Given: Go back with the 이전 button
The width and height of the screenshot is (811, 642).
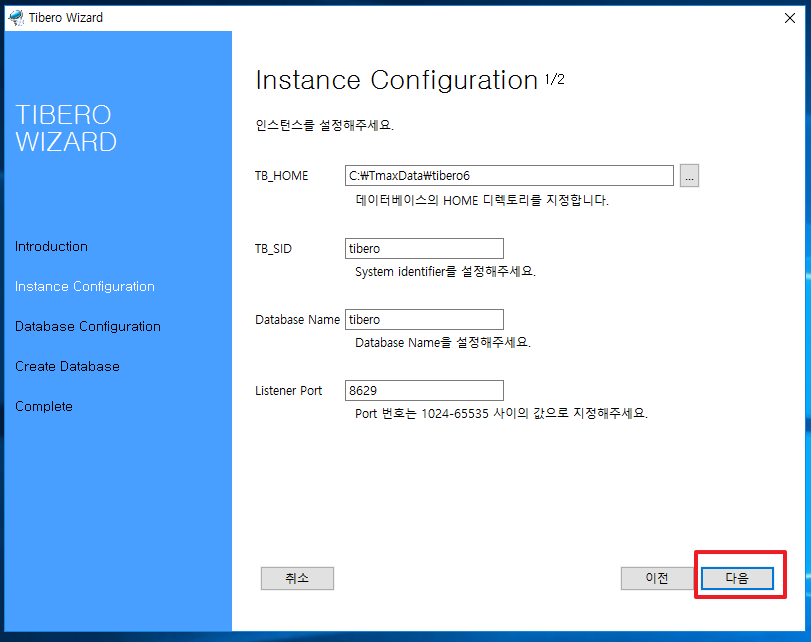Looking at the screenshot, I should coord(657,578).
